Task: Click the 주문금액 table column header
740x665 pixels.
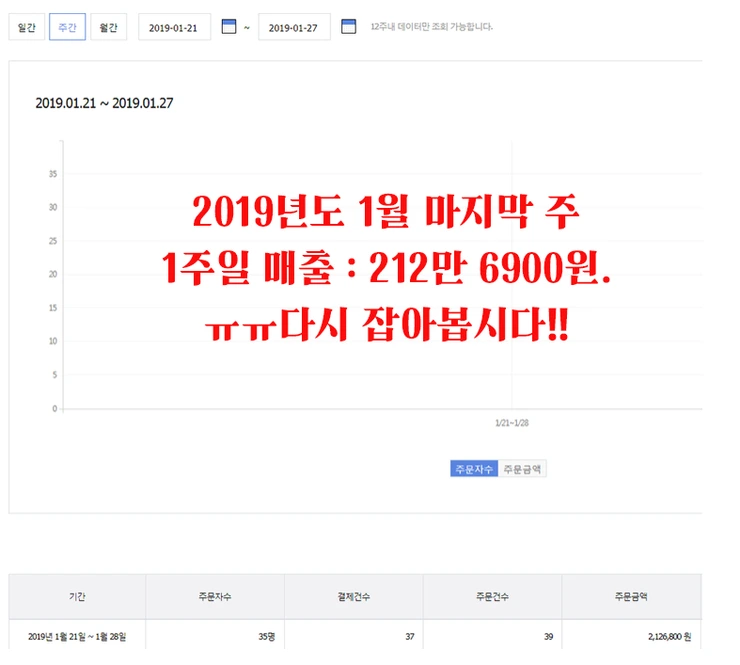Action: point(631,597)
